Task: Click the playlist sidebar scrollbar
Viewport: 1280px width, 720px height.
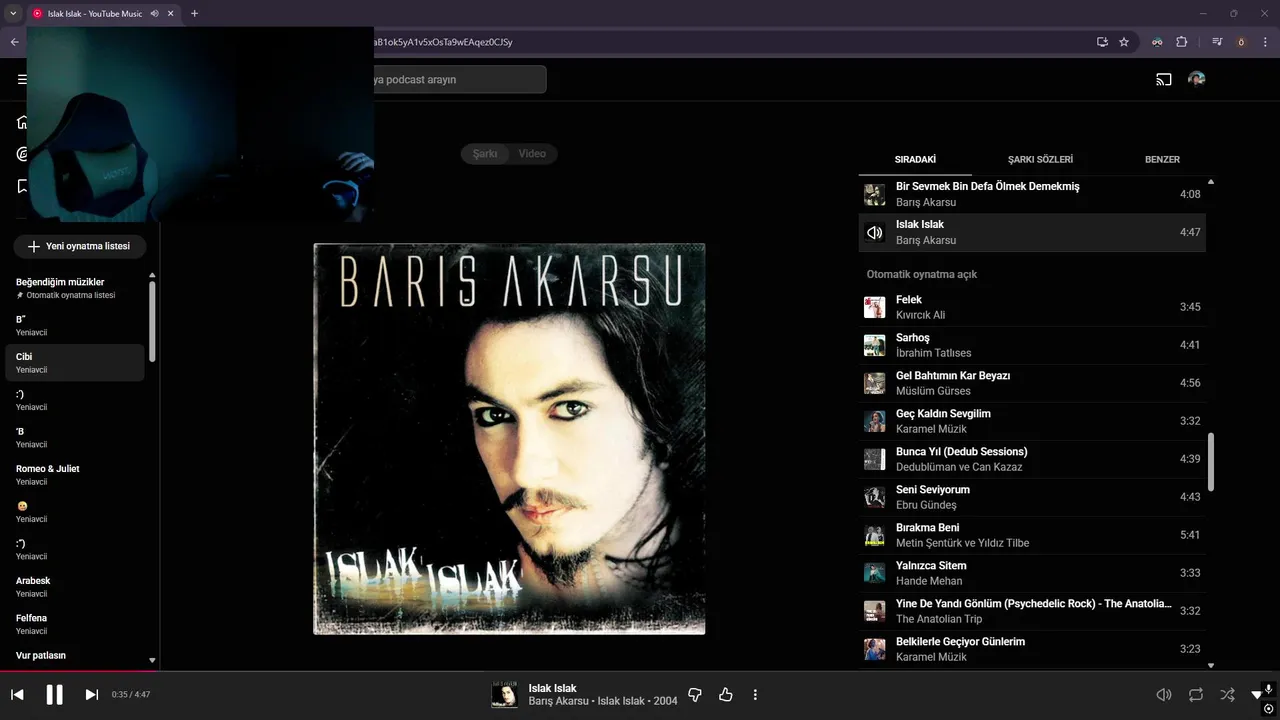Action: coord(152,321)
